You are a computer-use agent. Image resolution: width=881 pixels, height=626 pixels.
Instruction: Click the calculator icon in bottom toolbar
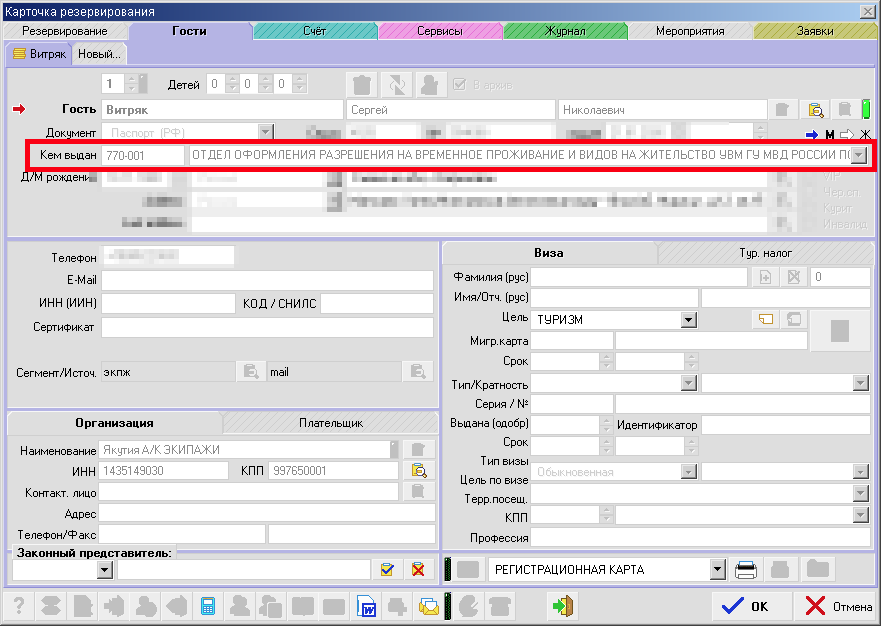tap(208, 606)
